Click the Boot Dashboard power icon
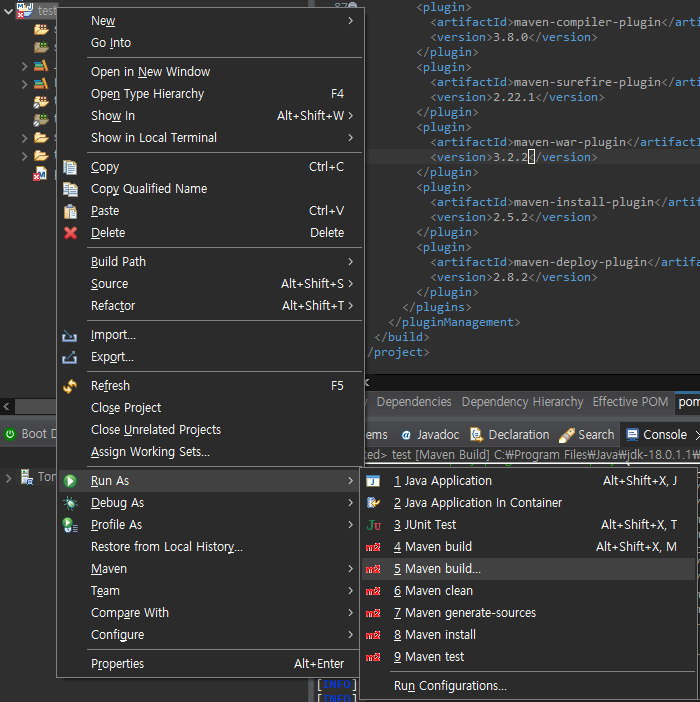700x702 pixels. [x=10, y=434]
